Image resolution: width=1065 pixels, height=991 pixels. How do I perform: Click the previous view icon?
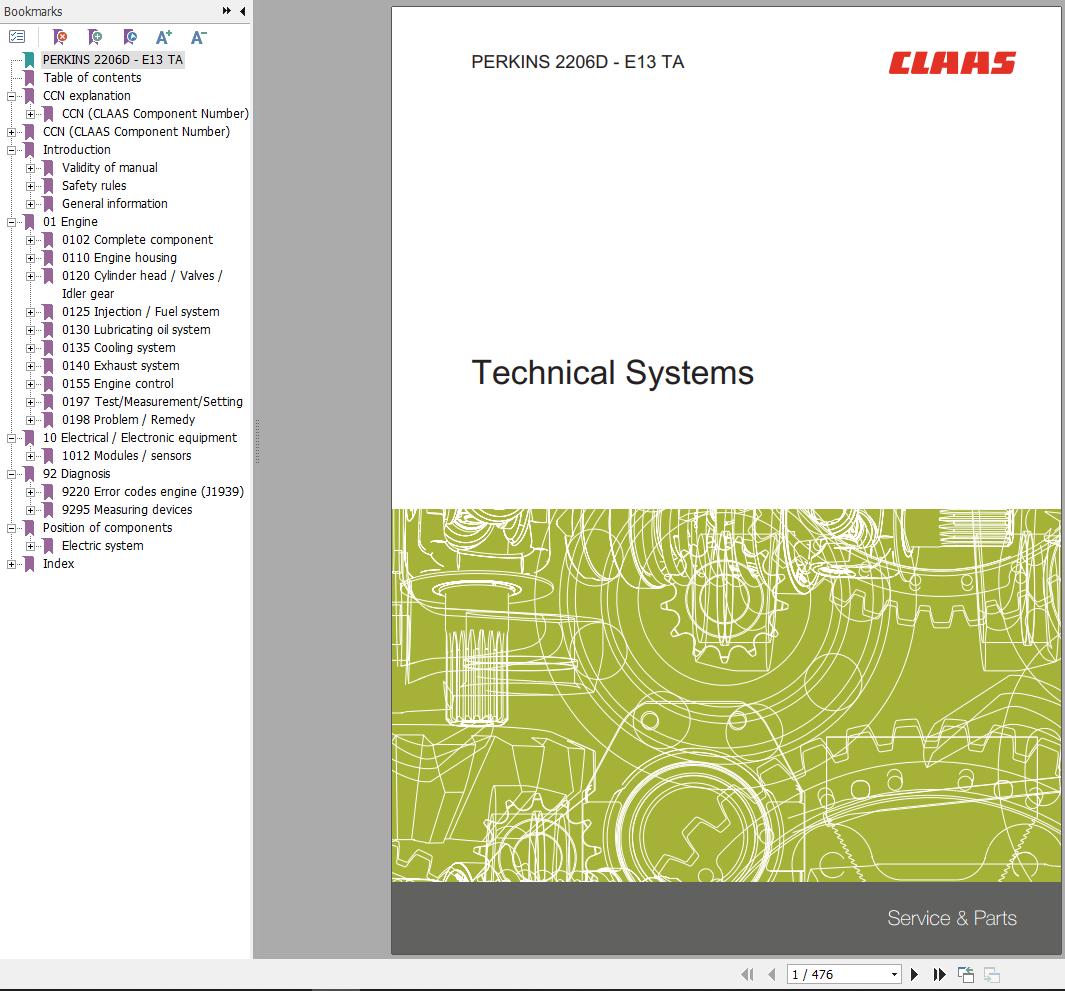tap(966, 974)
